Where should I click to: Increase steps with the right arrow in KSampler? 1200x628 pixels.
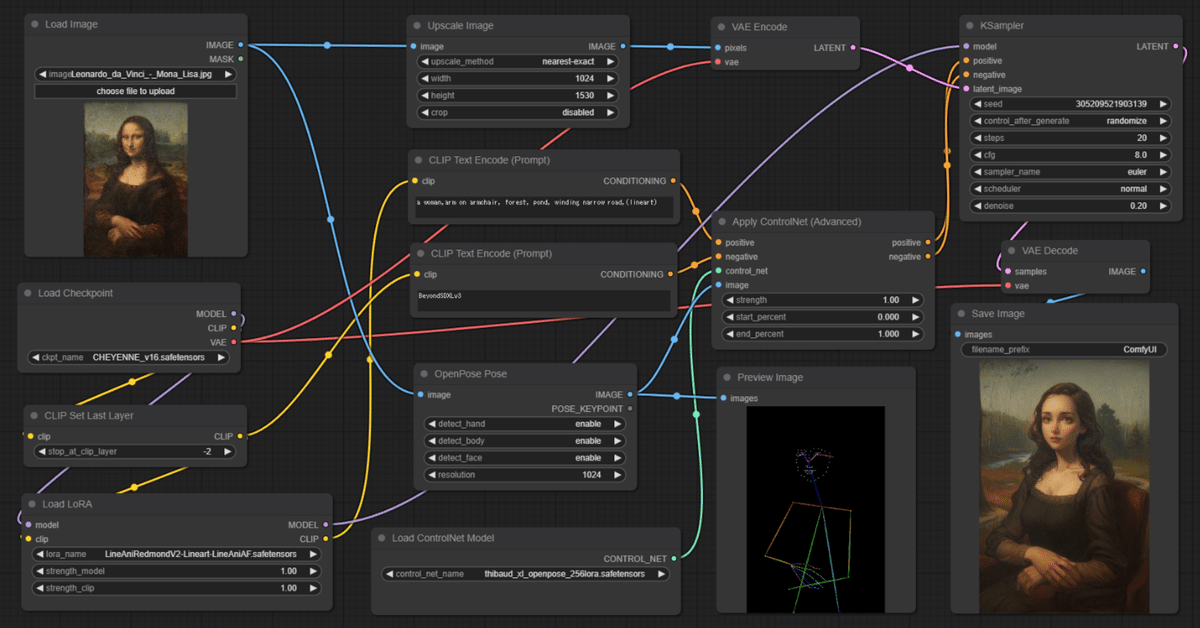[1163, 138]
